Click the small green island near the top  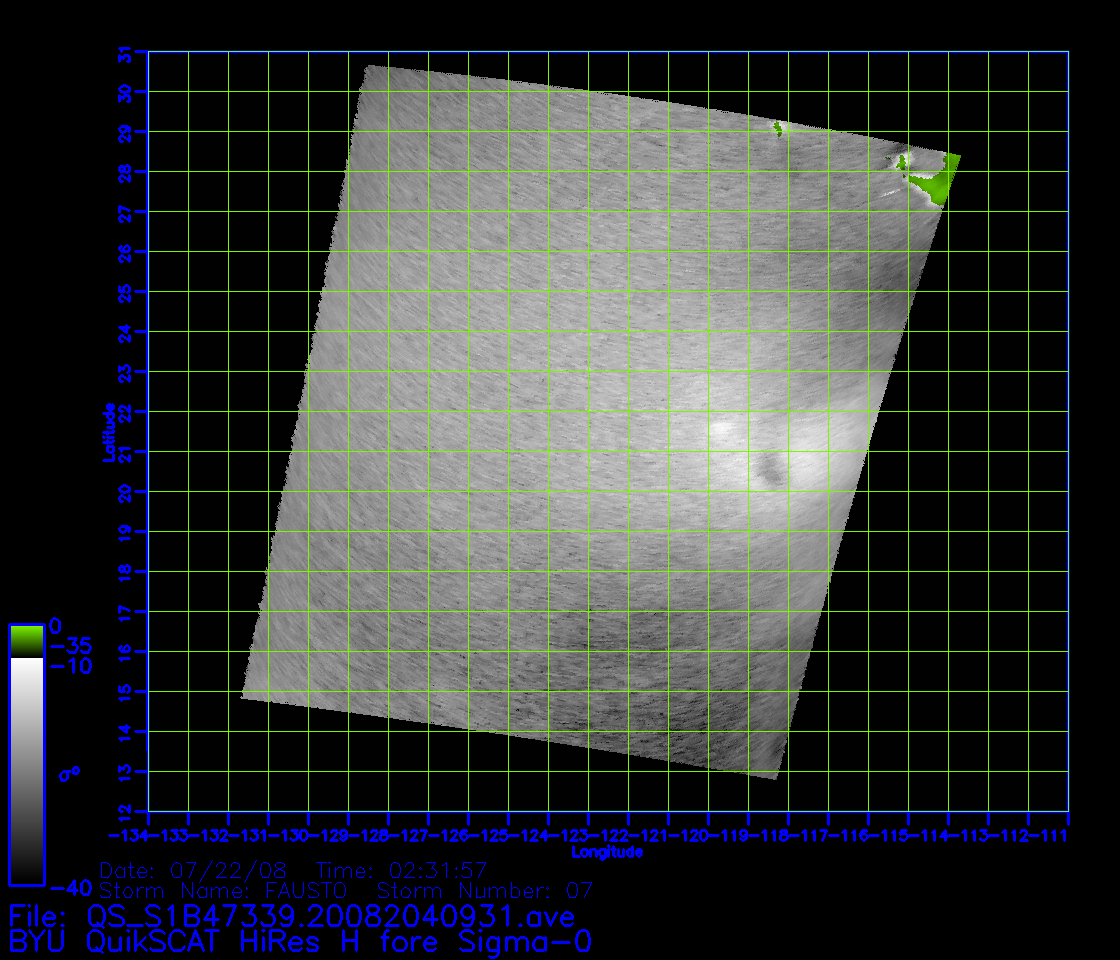[x=778, y=127]
